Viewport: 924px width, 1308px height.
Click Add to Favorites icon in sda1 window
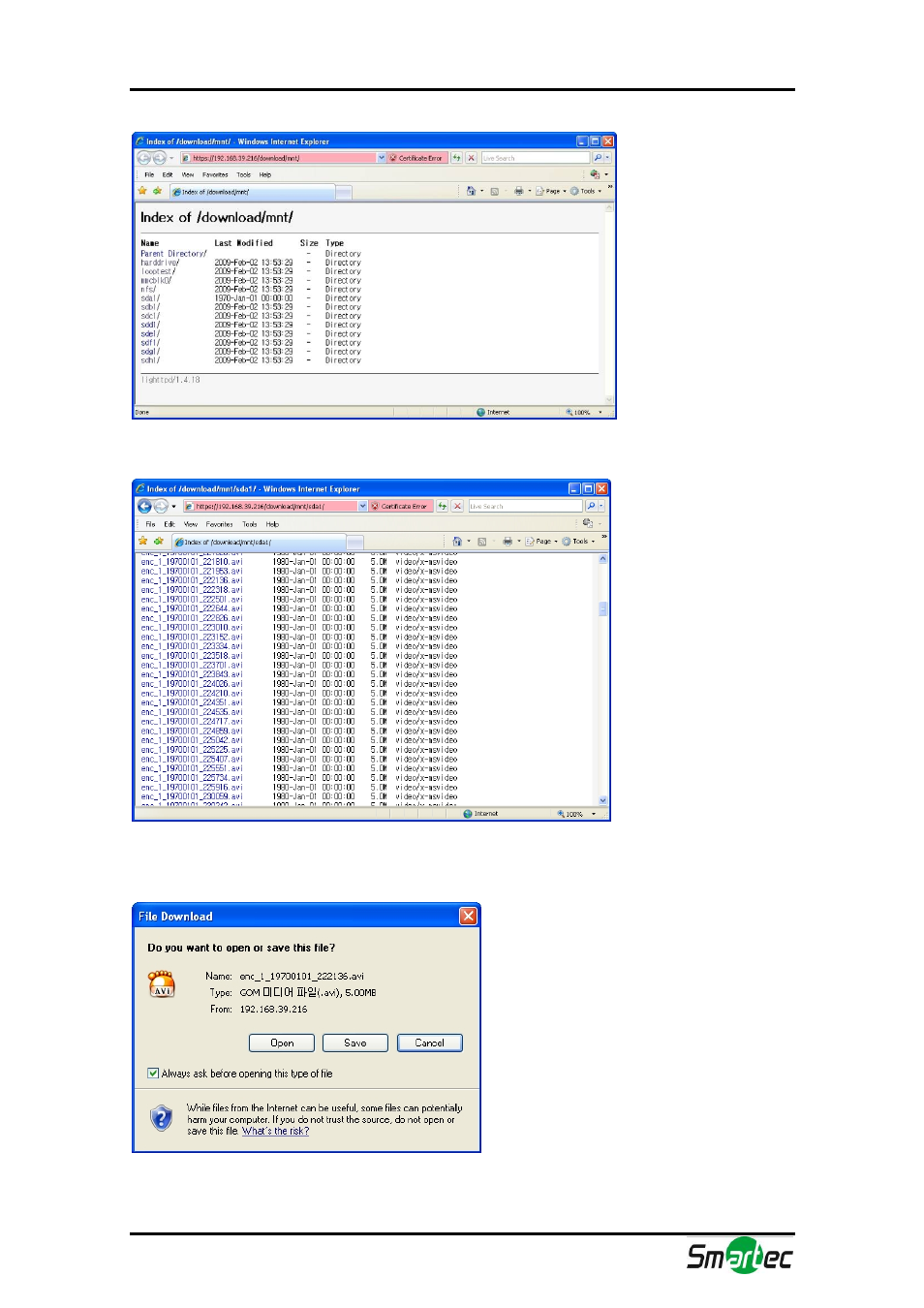click(x=158, y=541)
